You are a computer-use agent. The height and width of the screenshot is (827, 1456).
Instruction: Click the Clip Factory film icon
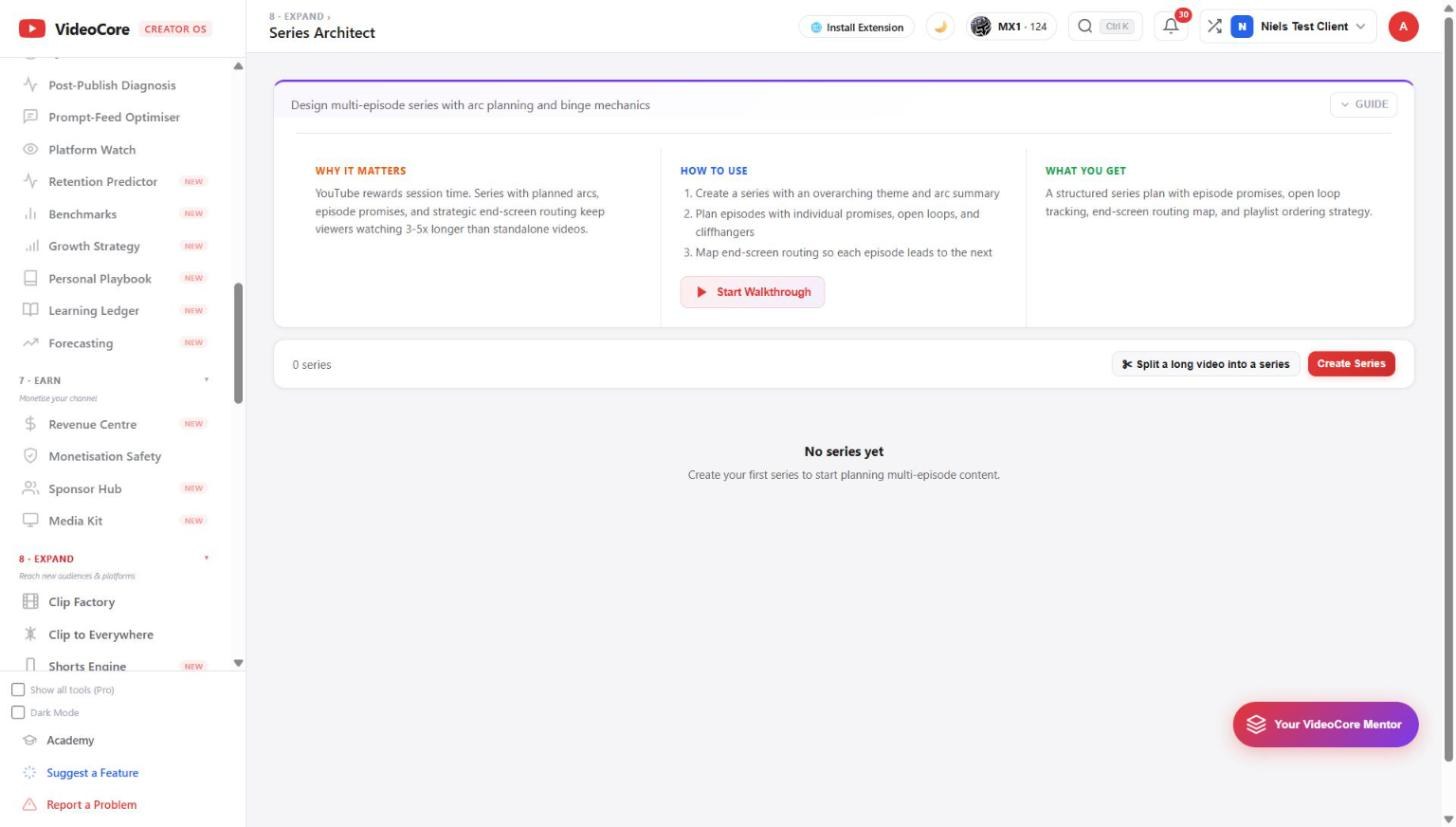(30, 602)
